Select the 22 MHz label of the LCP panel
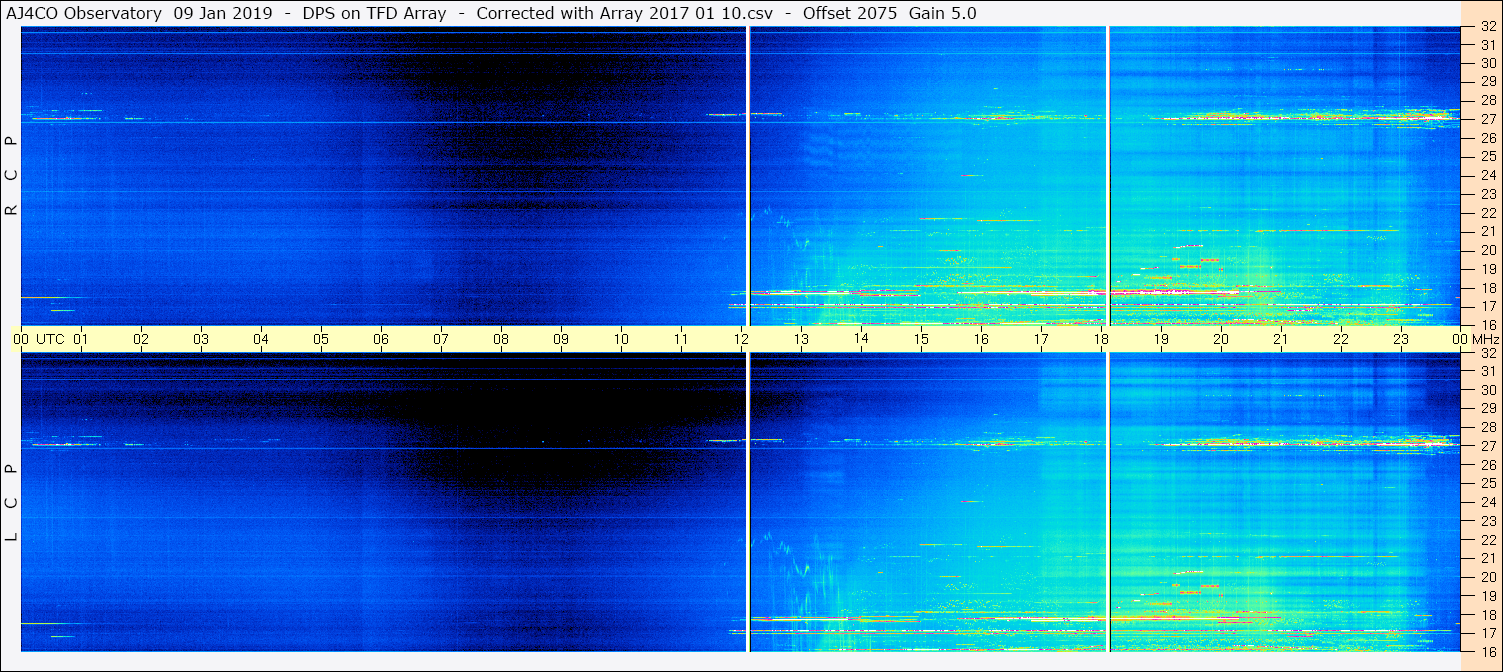 1487,540
